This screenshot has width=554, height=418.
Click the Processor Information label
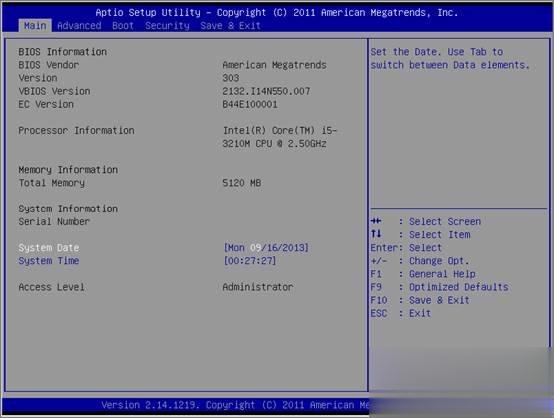(x=76, y=130)
